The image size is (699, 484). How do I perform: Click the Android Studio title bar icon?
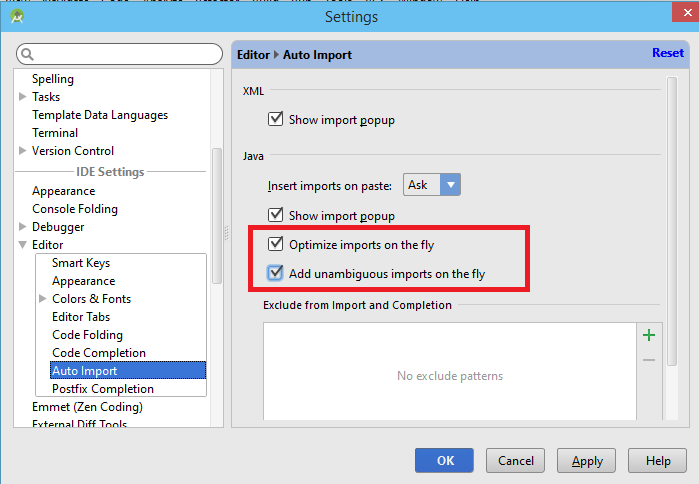click(17, 16)
